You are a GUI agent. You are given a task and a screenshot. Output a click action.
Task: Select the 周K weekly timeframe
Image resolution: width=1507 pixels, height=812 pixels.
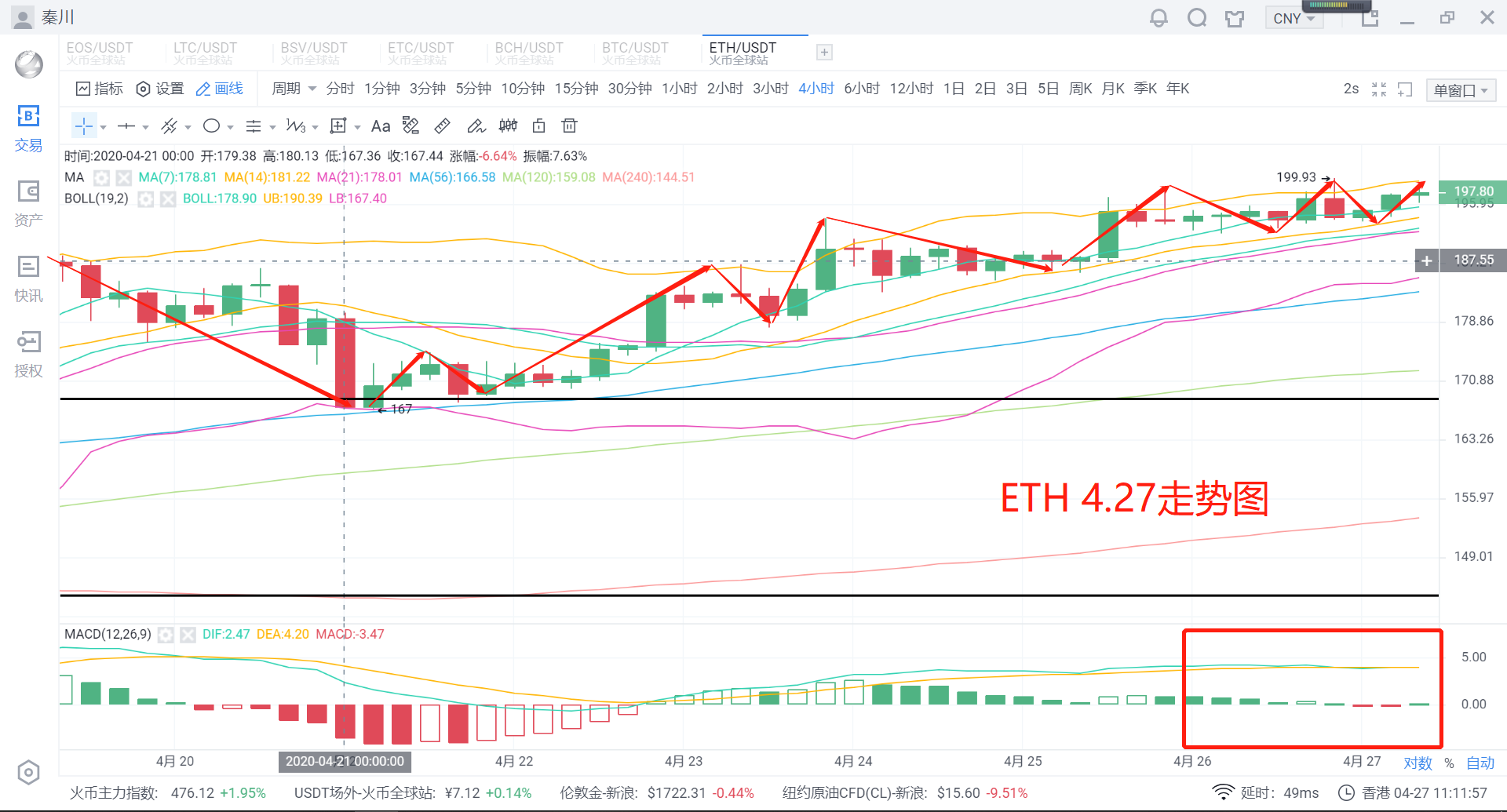click(x=1080, y=89)
